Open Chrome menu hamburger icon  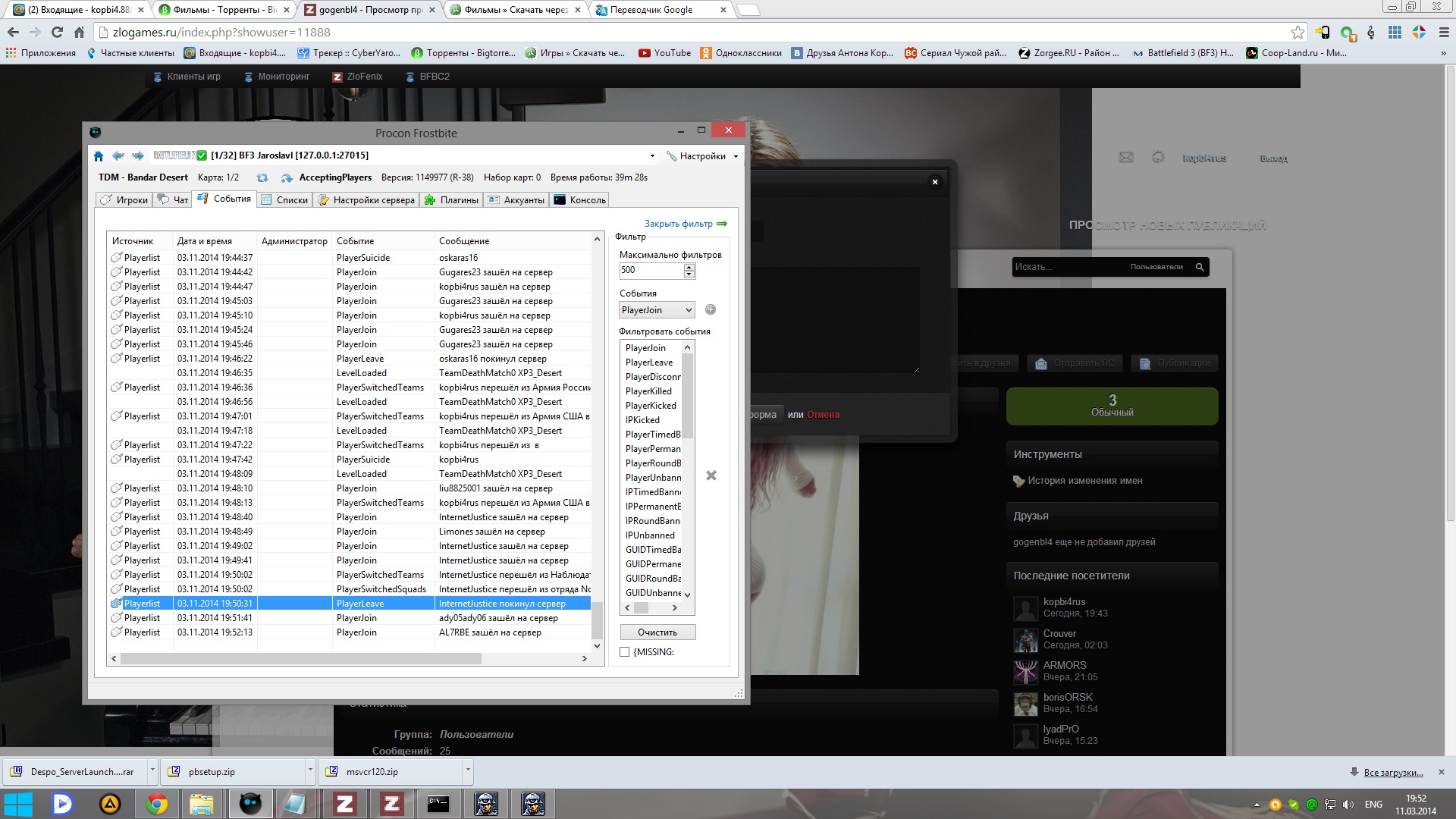(x=1444, y=33)
